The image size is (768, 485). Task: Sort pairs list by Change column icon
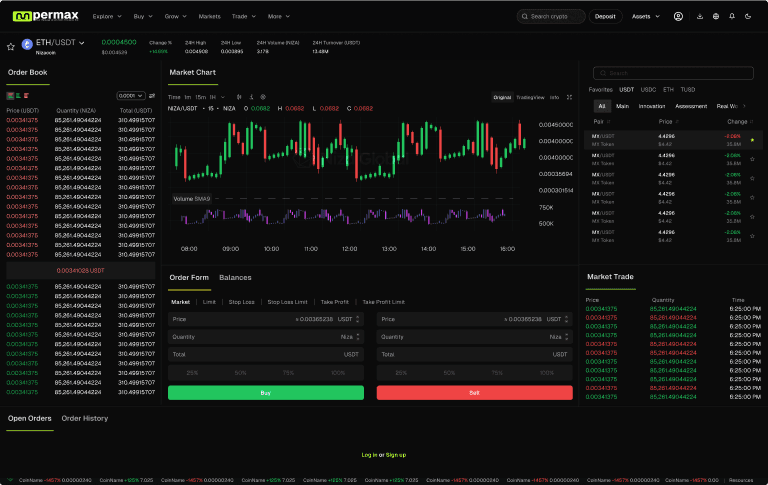751,121
